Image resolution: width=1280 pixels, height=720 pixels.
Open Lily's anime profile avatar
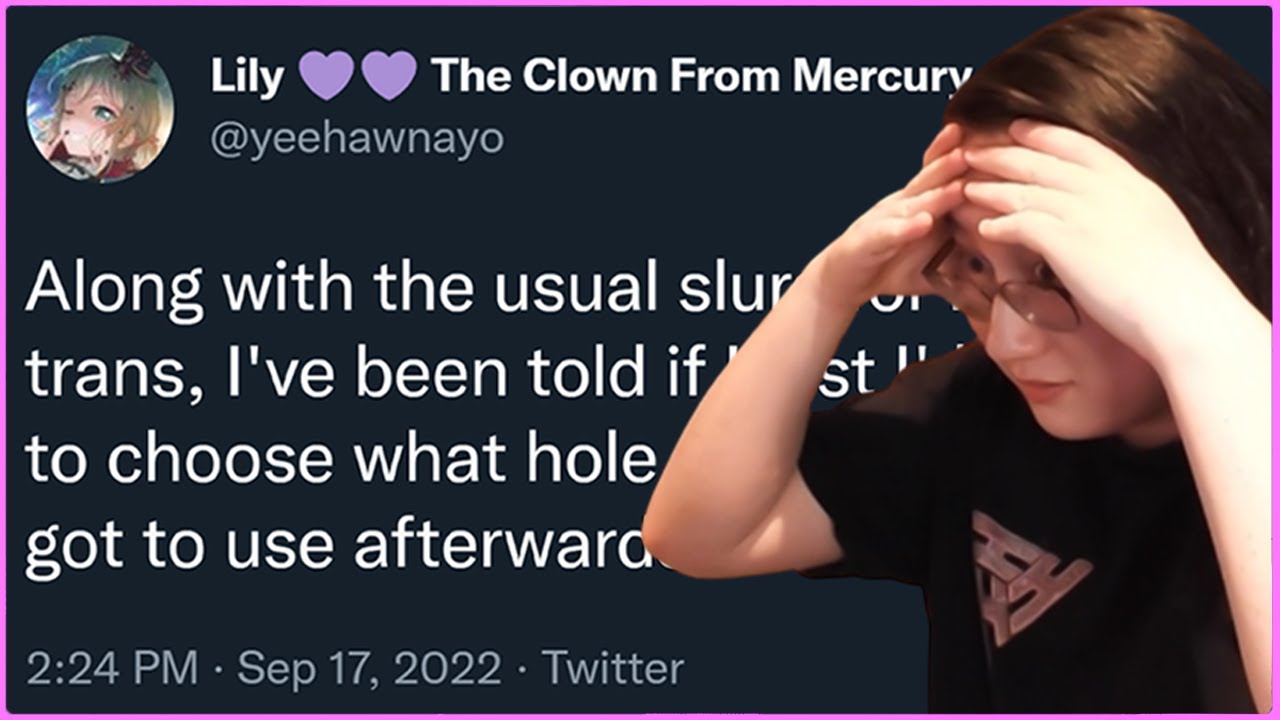pos(98,108)
